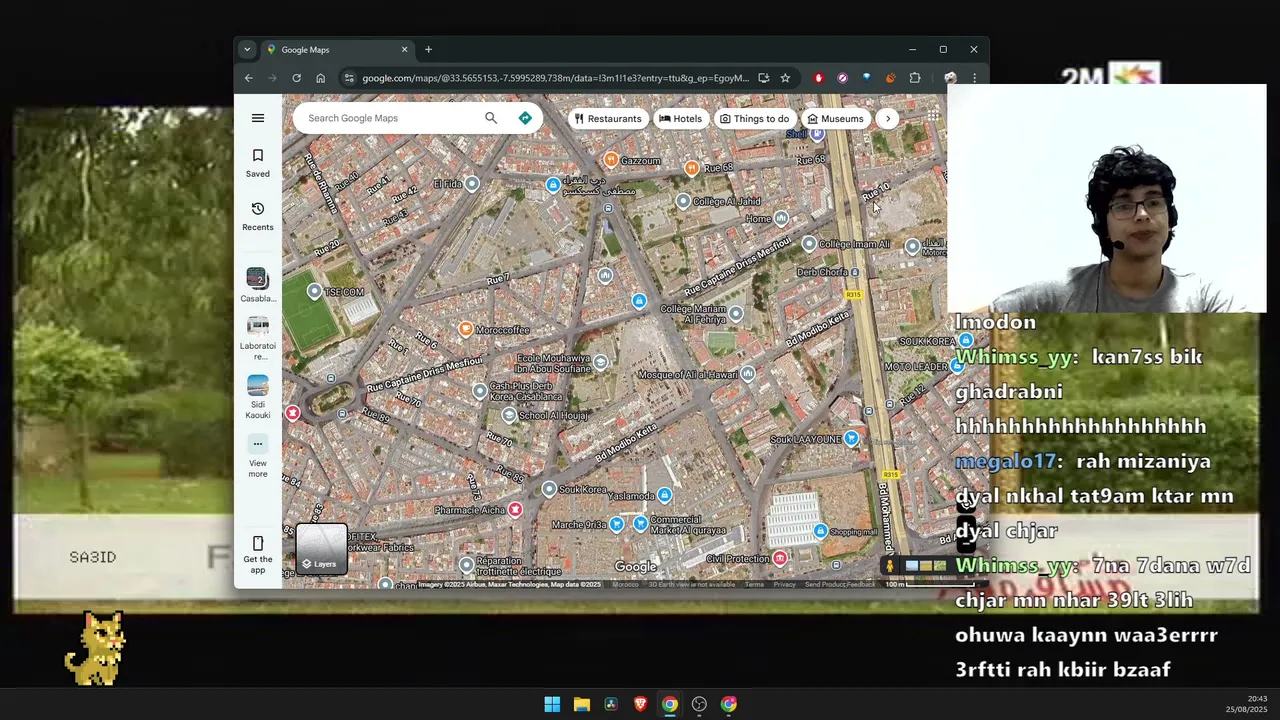1280x720 pixels.
Task: Click the search magnifier icon
Action: pos(491,118)
